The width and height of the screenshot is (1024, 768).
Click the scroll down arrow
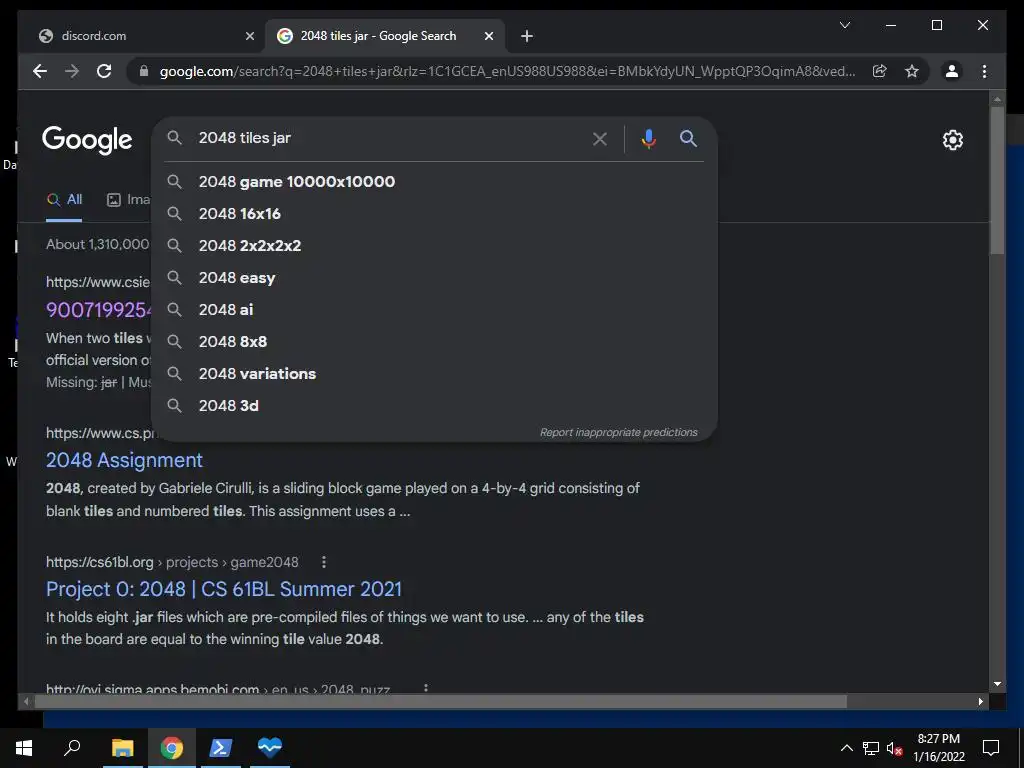coord(997,684)
